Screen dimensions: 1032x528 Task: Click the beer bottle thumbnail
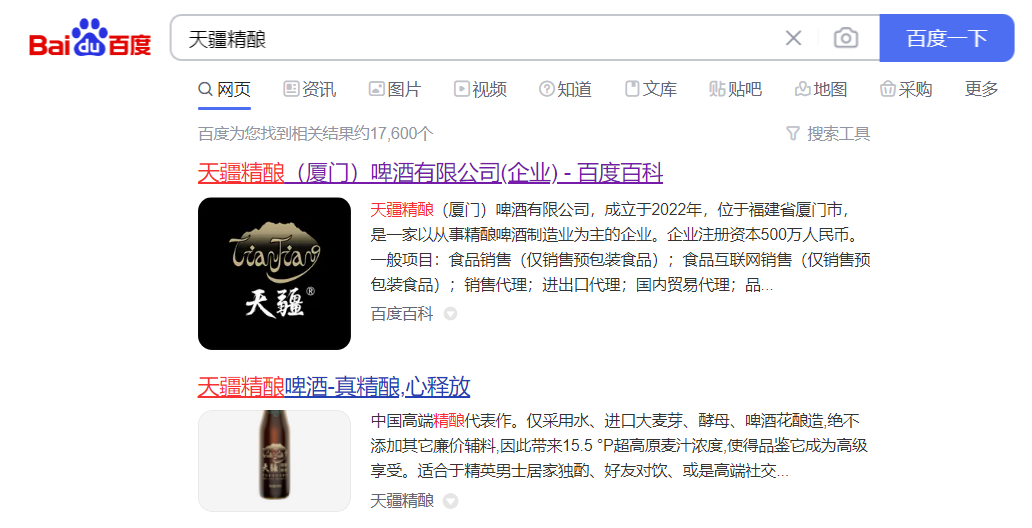click(x=274, y=461)
